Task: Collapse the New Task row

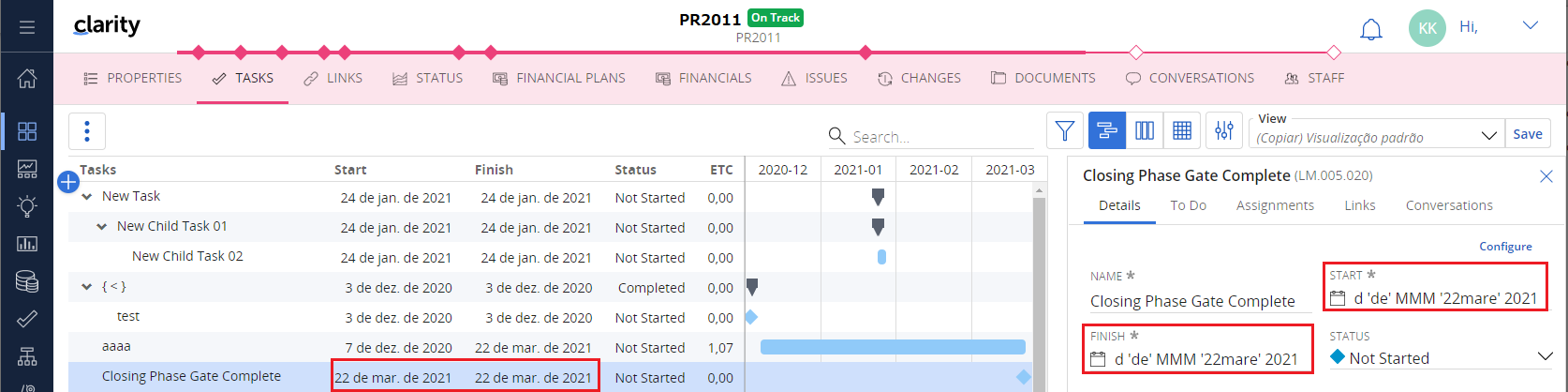Action: [87, 197]
